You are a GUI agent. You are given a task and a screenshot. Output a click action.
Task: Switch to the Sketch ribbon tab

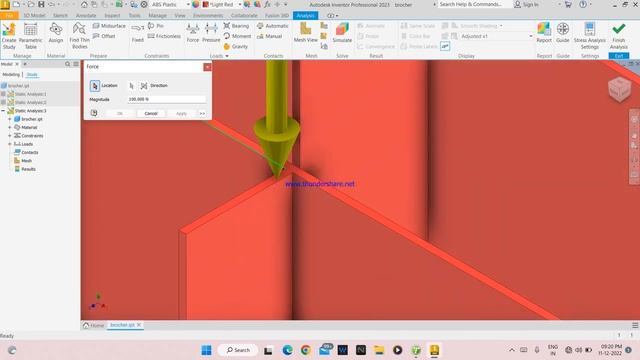[60, 16]
